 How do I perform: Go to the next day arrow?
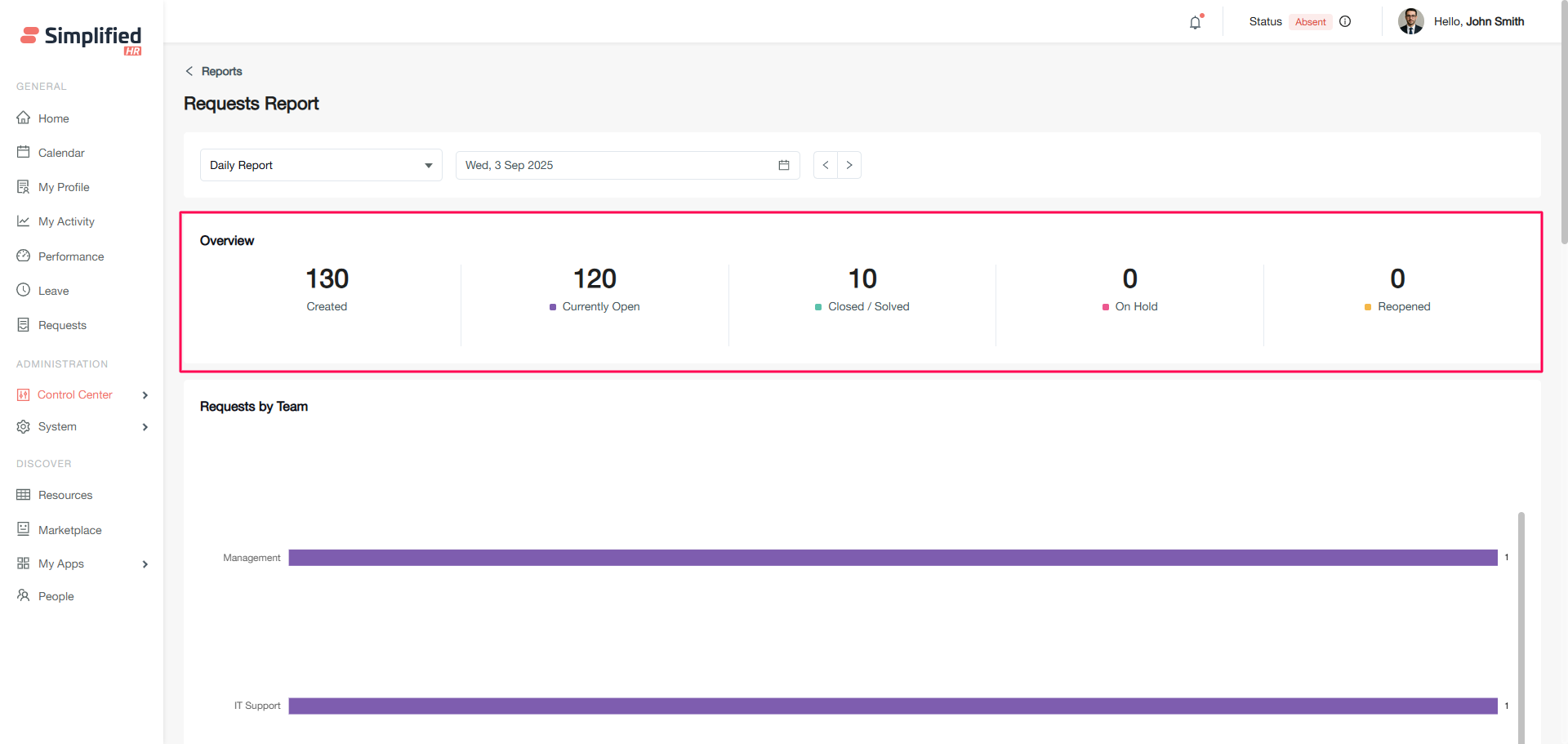tap(849, 165)
